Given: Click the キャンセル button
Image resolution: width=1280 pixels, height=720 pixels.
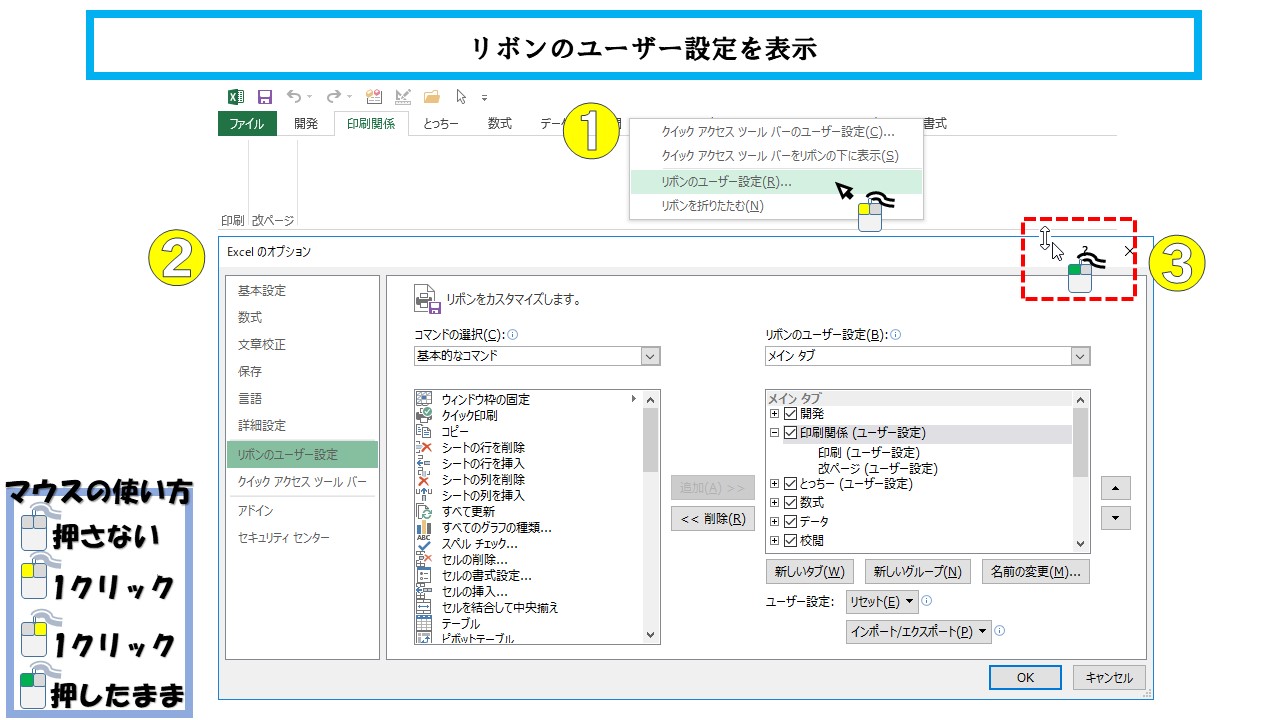Looking at the screenshot, I should tap(1109, 677).
